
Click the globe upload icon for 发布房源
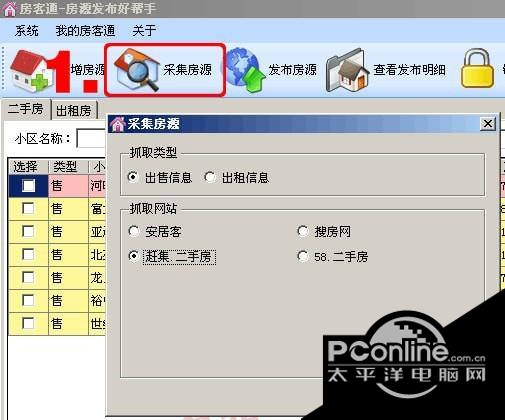(x=246, y=70)
